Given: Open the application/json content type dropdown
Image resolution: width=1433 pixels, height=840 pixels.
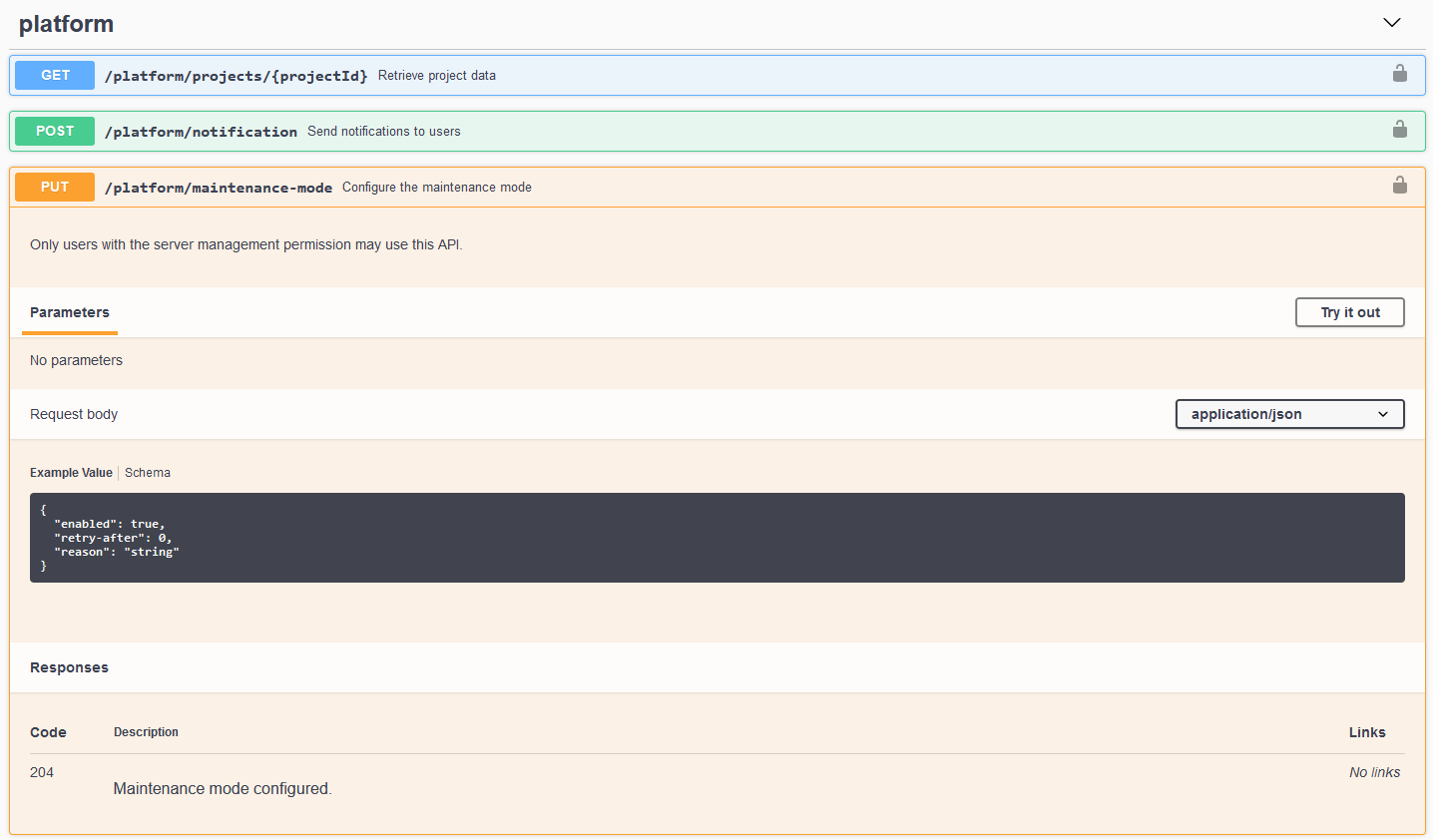Looking at the screenshot, I should [x=1288, y=414].
